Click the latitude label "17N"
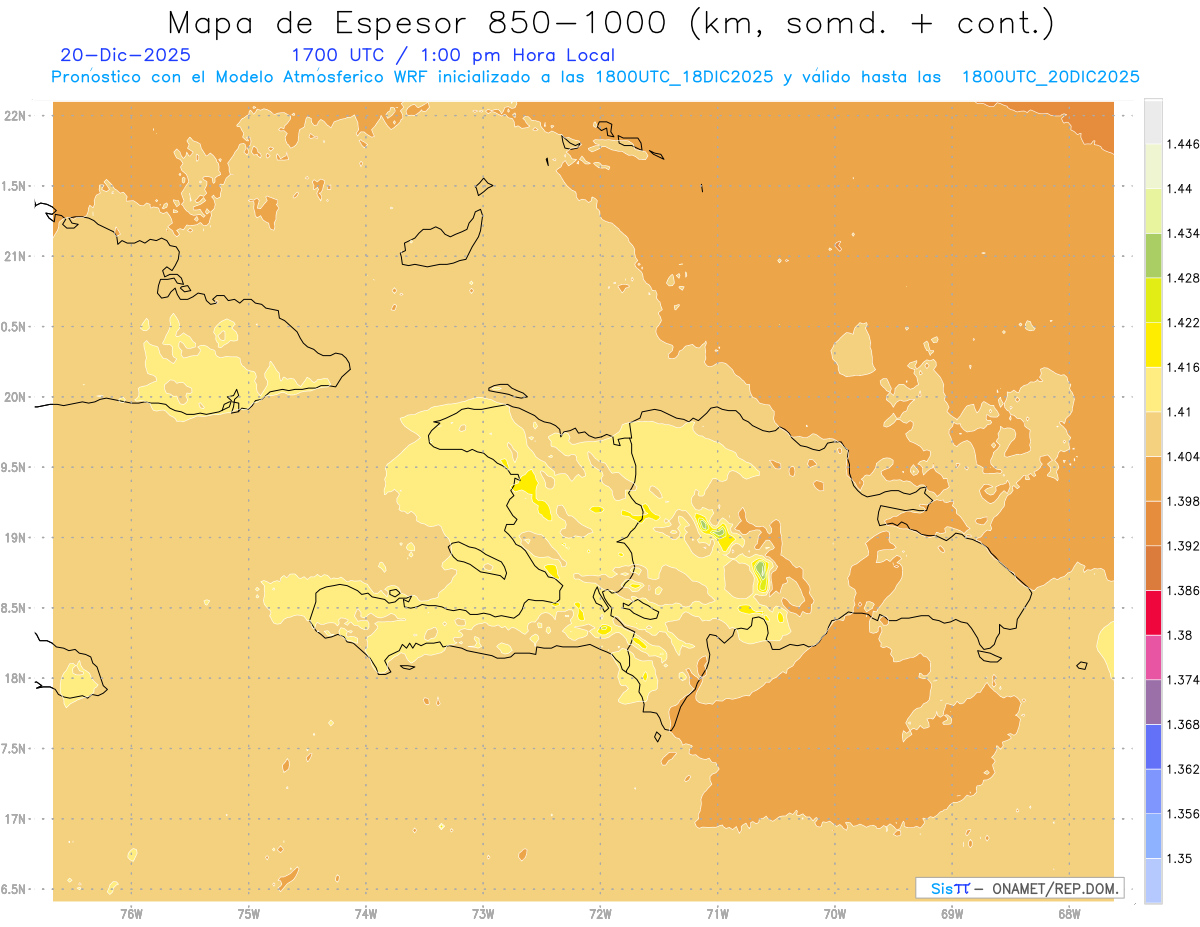The image size is (1200, 927). coord(16,820)
